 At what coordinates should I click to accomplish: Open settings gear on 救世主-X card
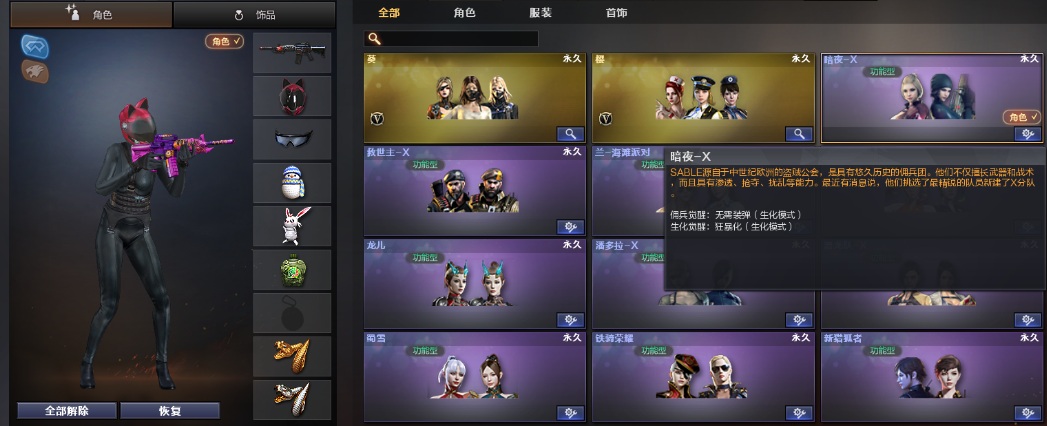click(570, 227)
